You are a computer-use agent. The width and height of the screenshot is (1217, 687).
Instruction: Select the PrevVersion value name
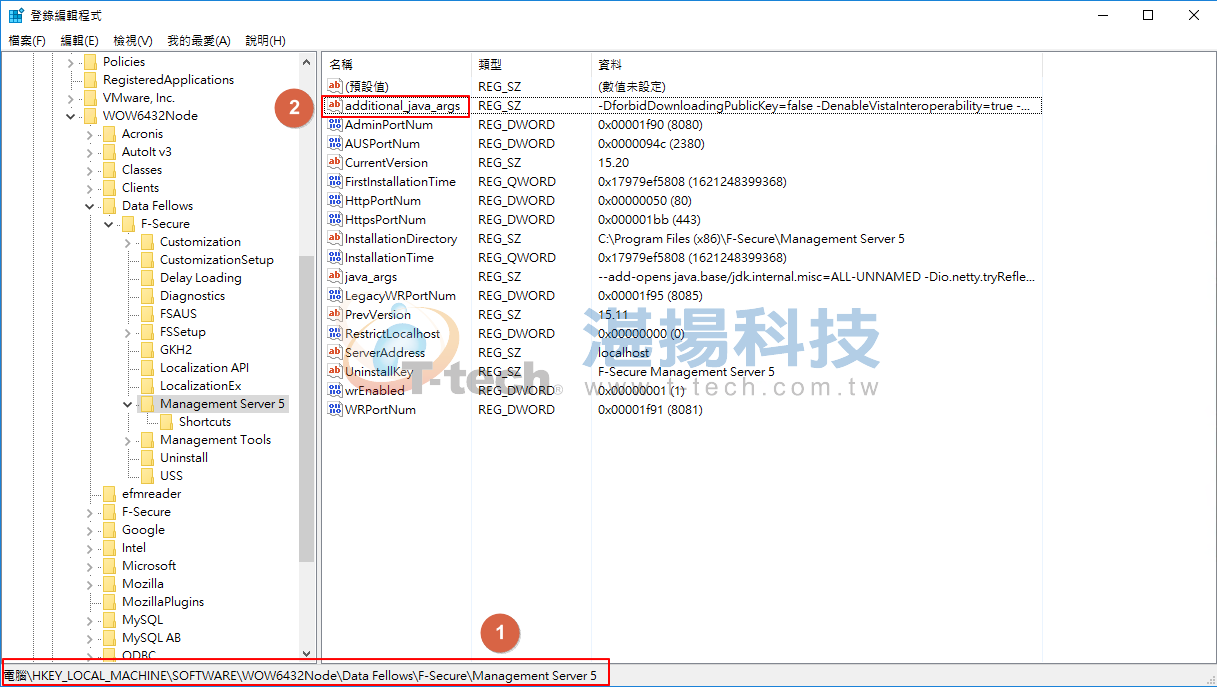[378, 315]
